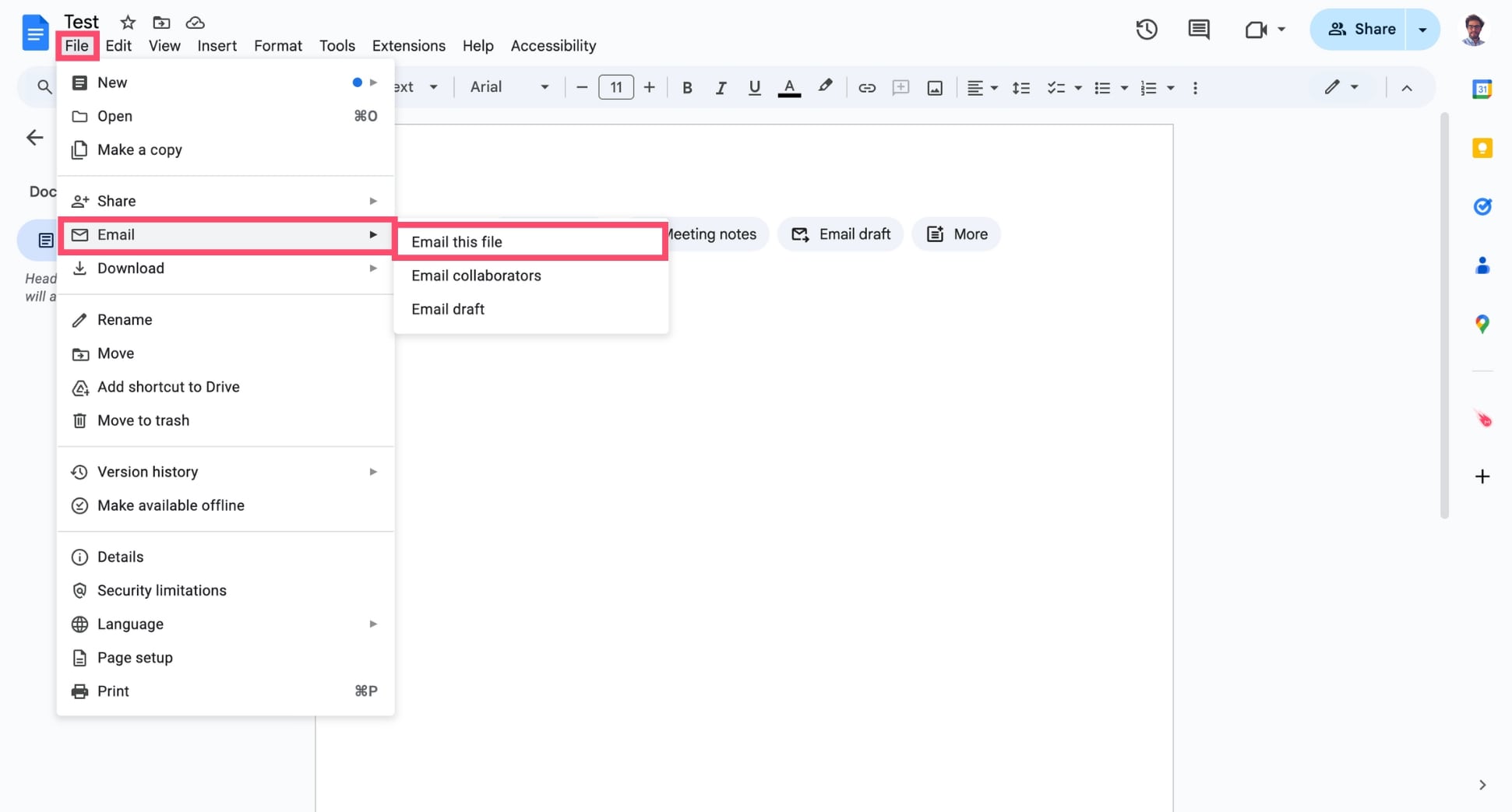Apply Italic formatting
The width and height of the screenshot is (1512, 812).
tap(721, 87)
